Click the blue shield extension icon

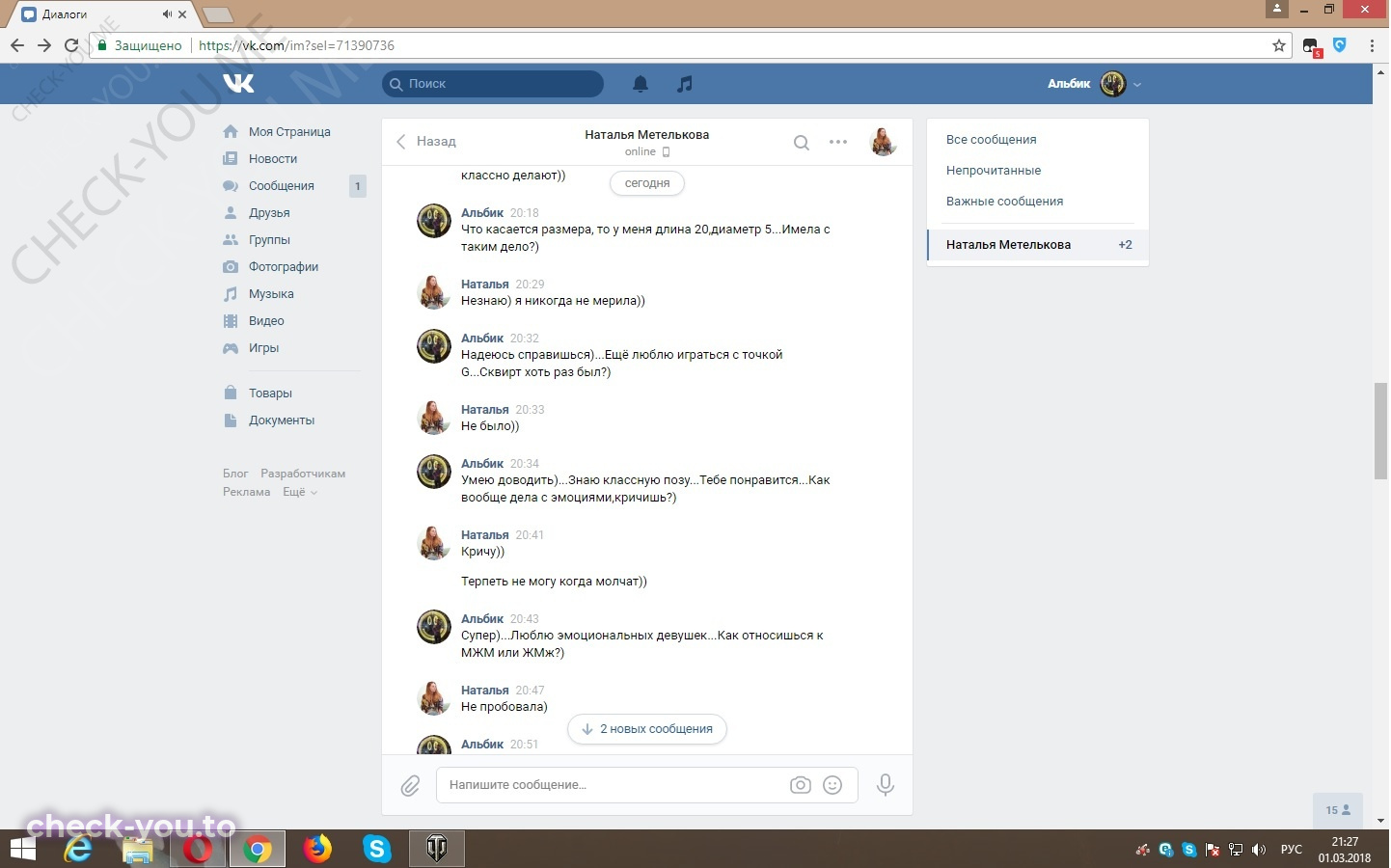point(1340,44)
